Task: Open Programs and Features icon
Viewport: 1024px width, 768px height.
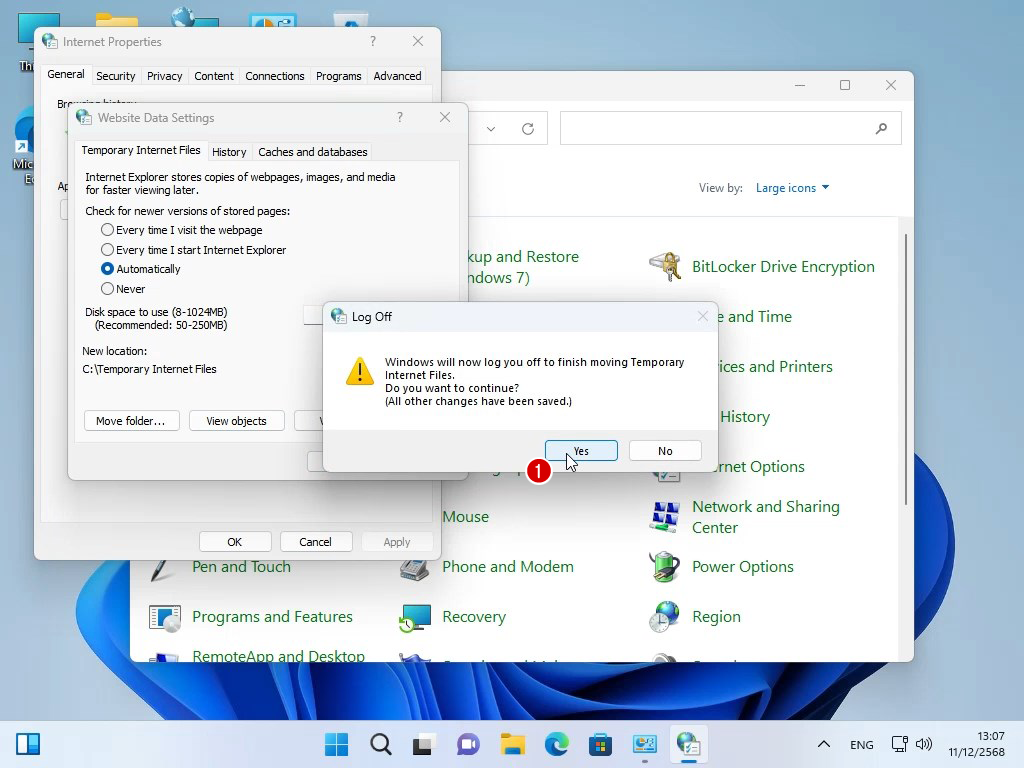Action: pos(165,617)
